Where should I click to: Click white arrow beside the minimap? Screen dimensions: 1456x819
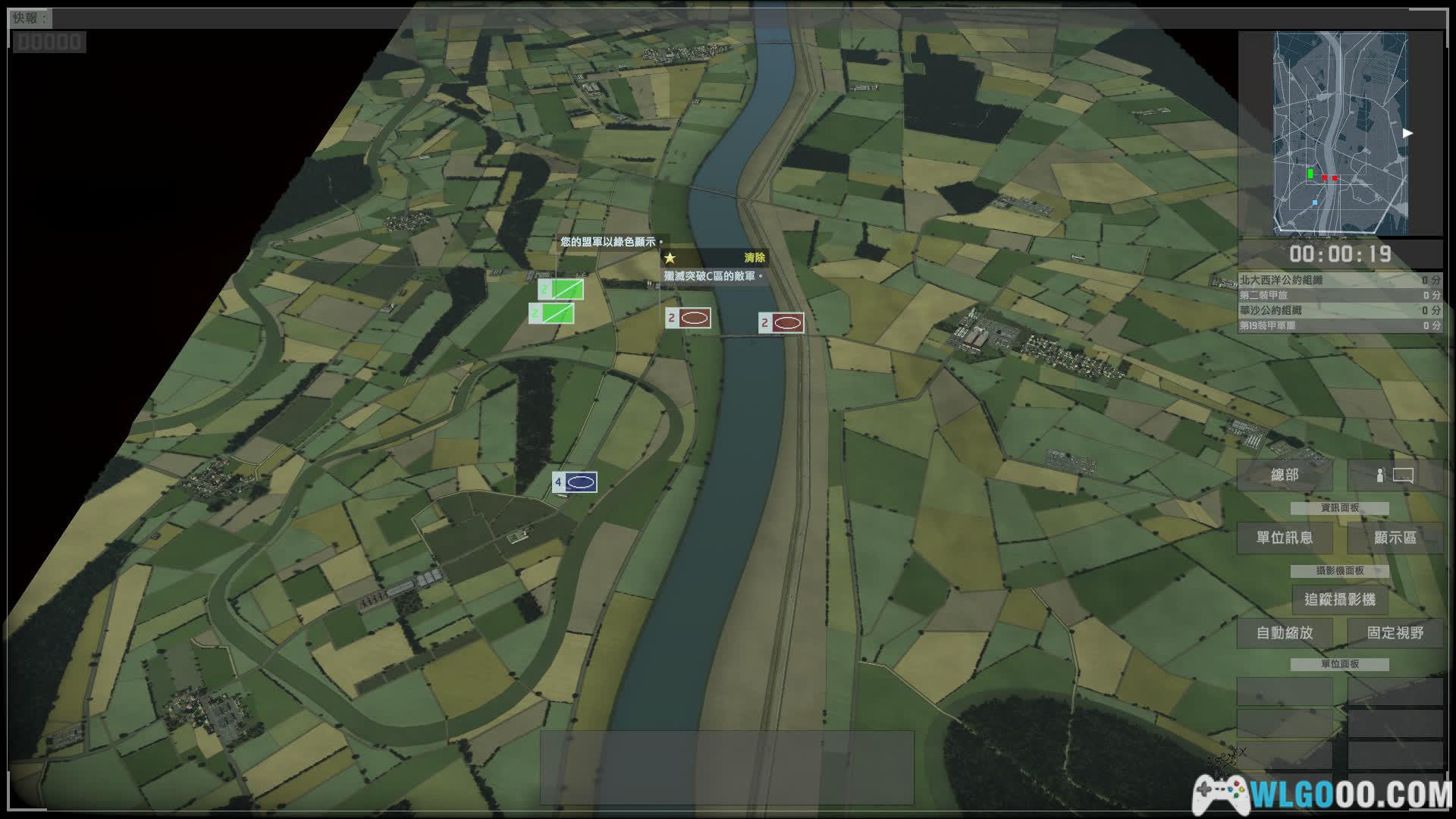point(1407,133)
